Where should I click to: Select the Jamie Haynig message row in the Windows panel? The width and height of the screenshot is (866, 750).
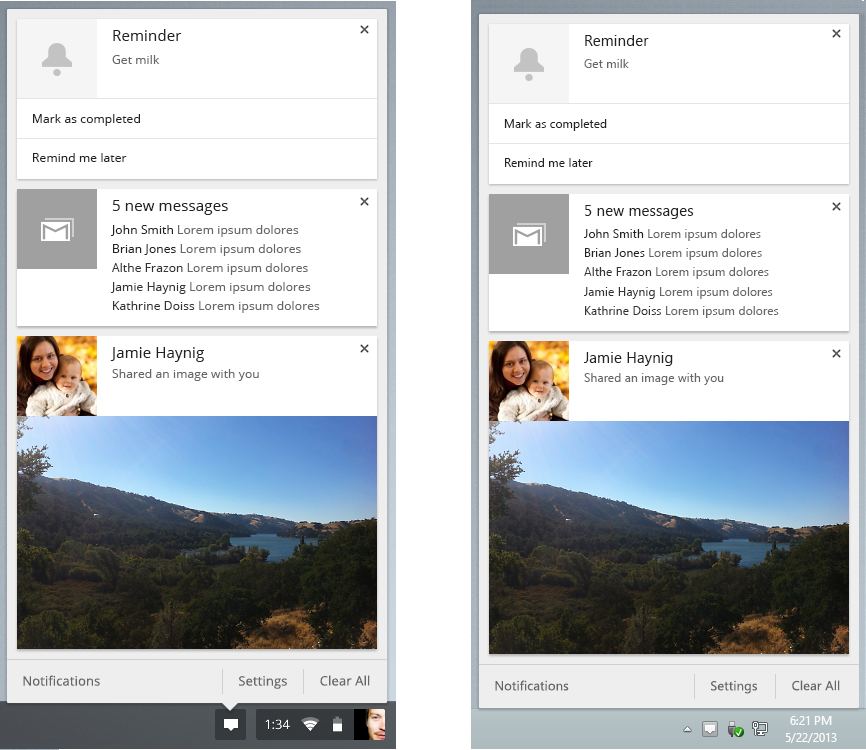678,292
